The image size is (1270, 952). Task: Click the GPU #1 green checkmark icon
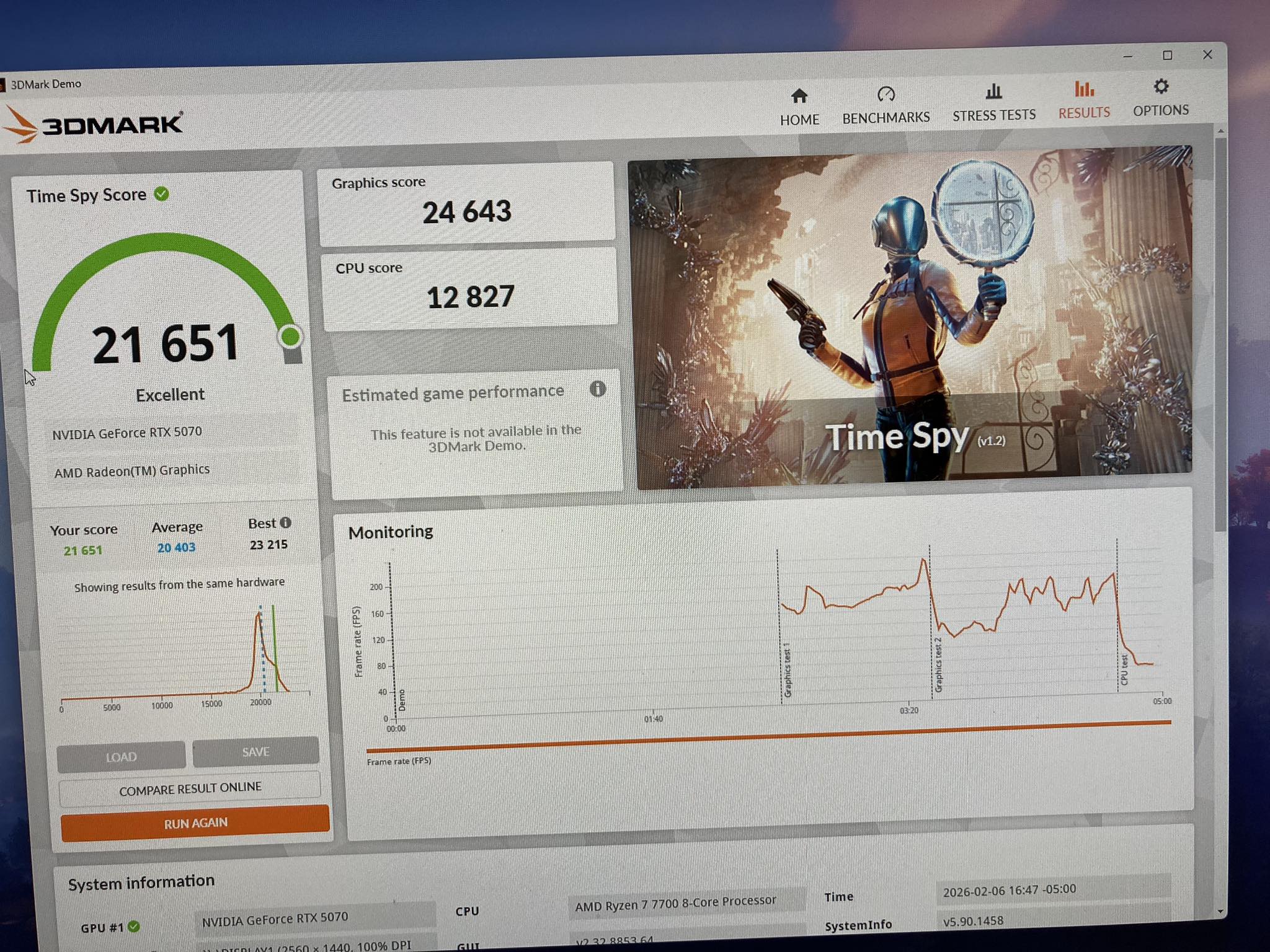point(133,927)
